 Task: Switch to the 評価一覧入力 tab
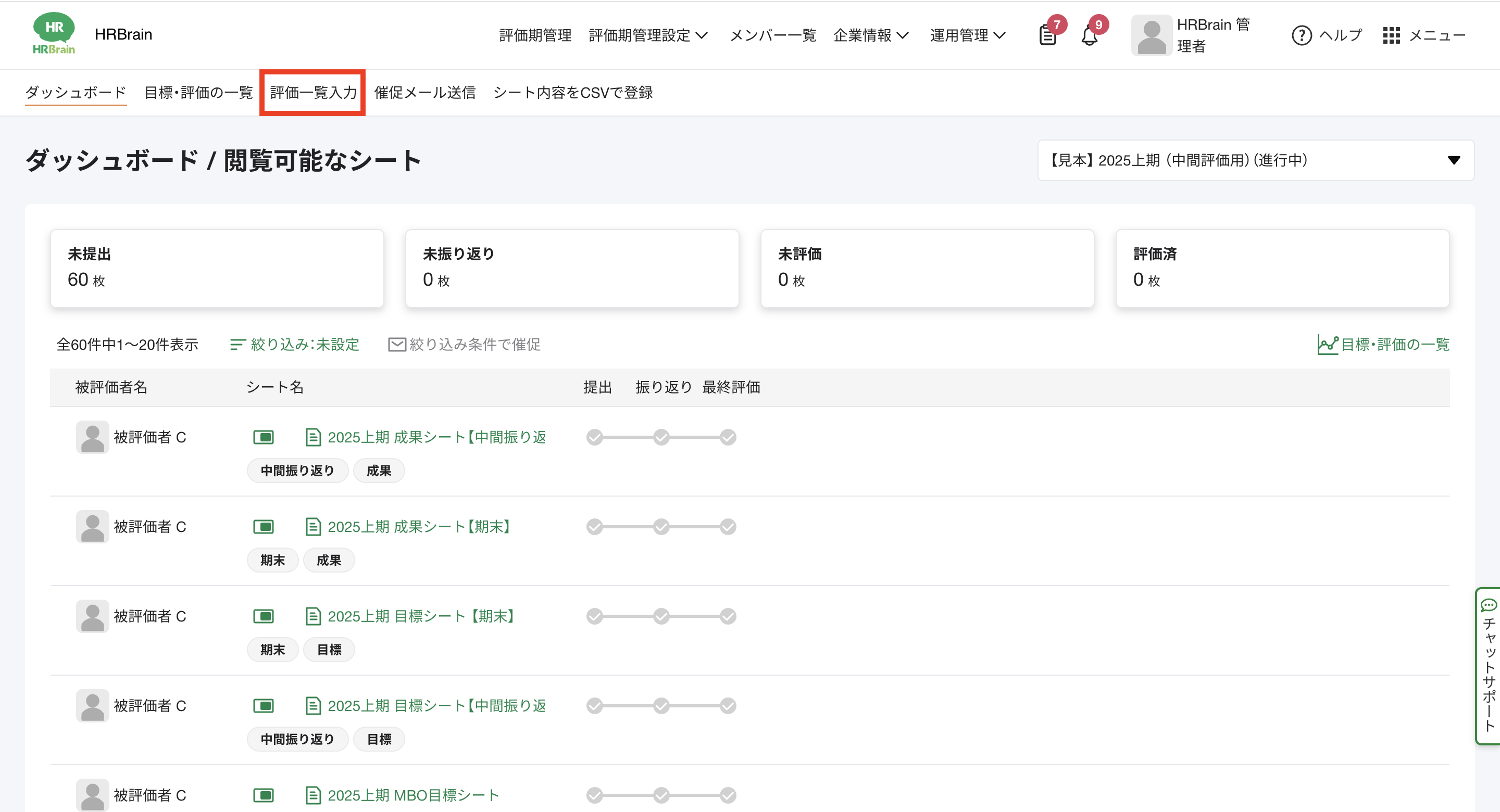click(x=312, y=93)
